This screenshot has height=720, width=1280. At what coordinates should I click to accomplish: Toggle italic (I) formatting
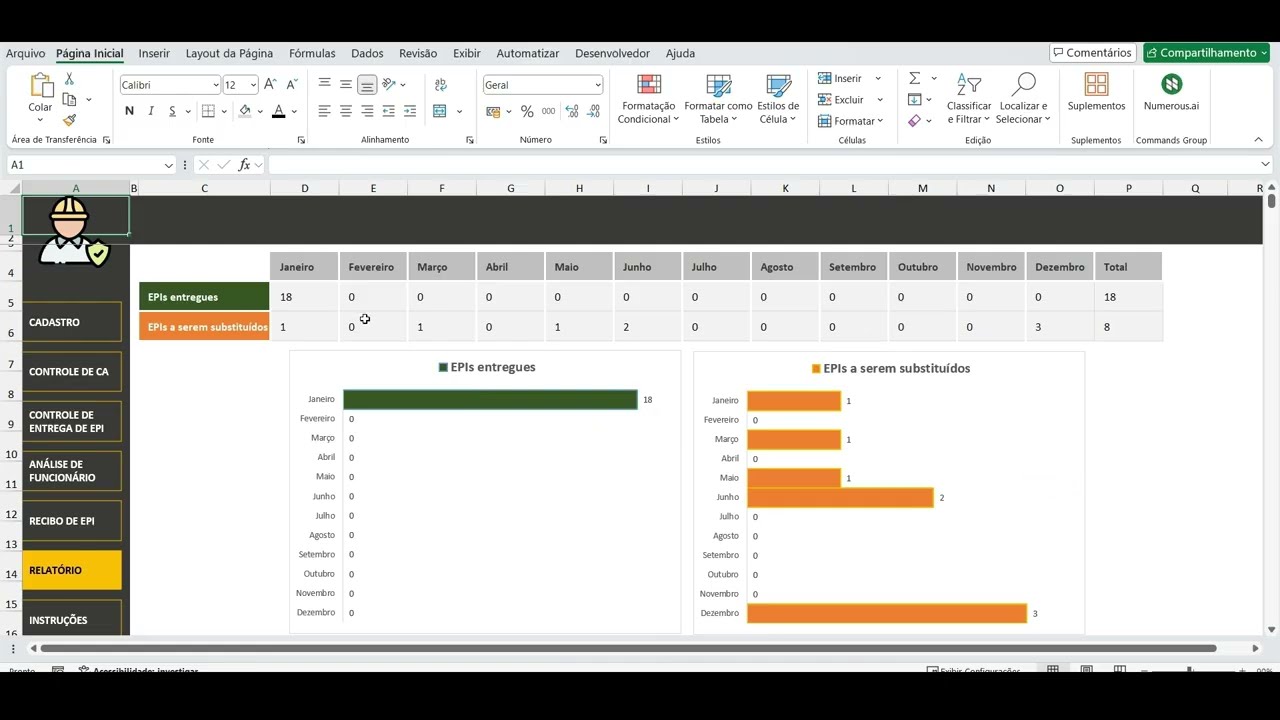click(x=151, y=111)
